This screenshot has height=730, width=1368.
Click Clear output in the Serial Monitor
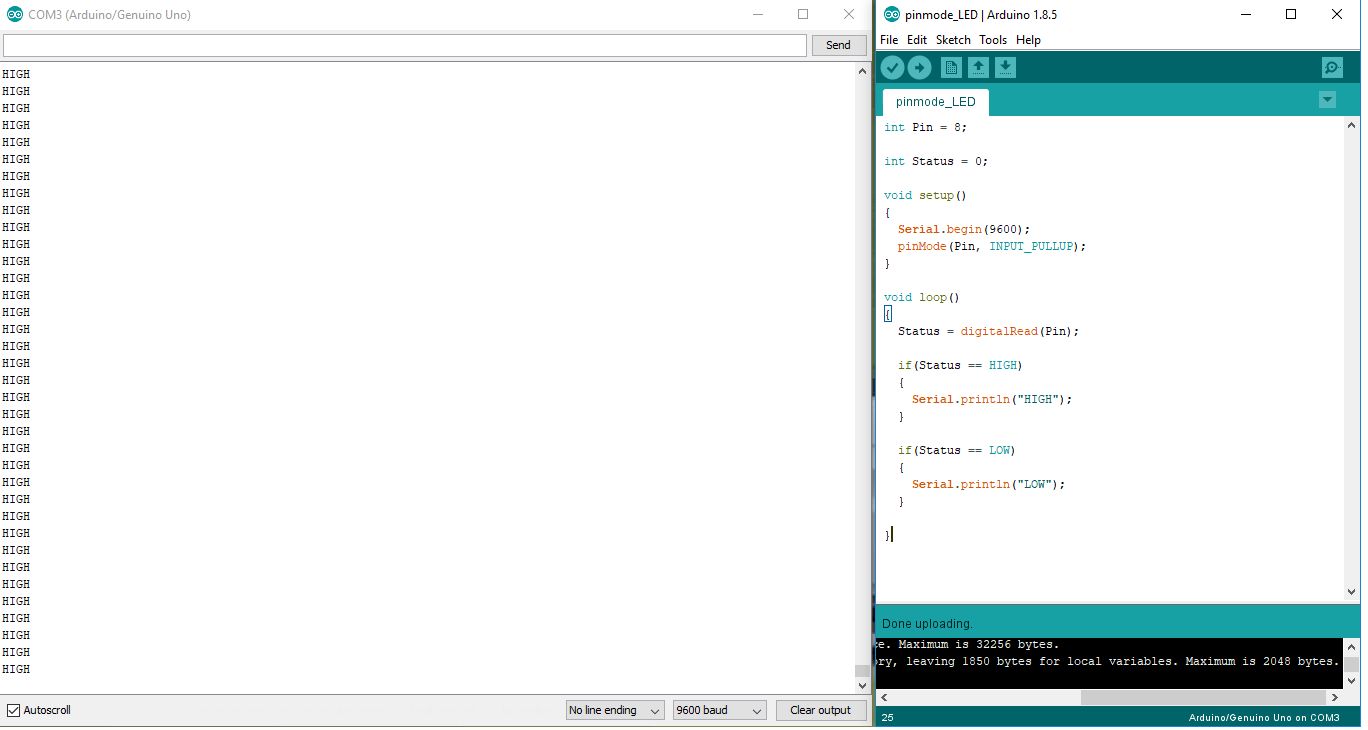coord(821,710)
